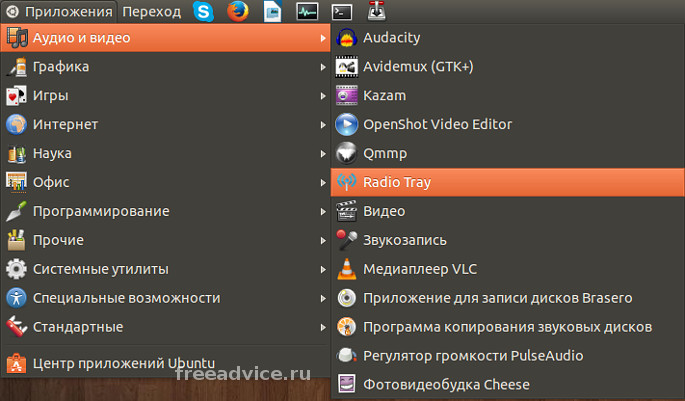Open Программа копирования звуковых дисков
Image resolution: width=685 pixels, height=401 pixels.
coord(508,327)
